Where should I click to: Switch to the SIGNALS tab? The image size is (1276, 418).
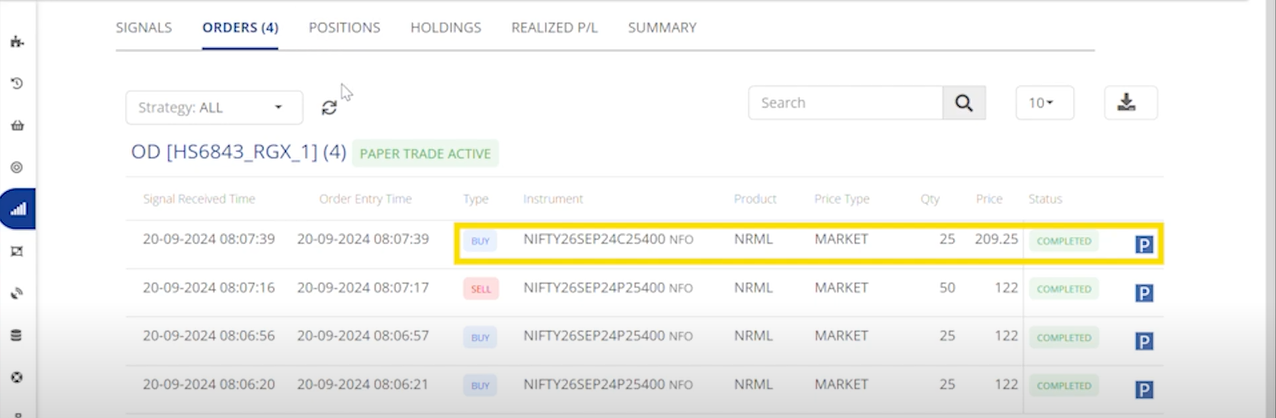click(144, 28)
